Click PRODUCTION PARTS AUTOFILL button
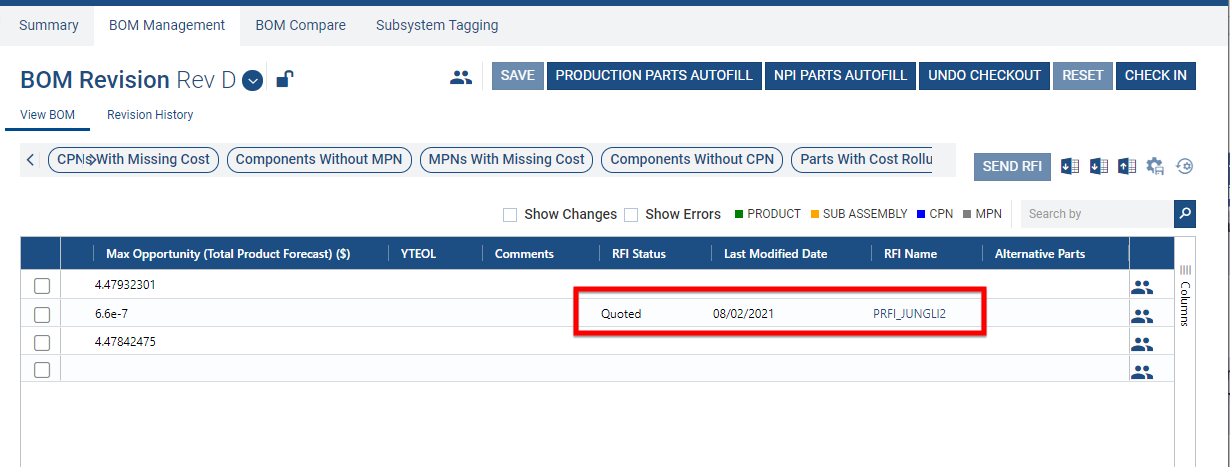 pos(655,76)
